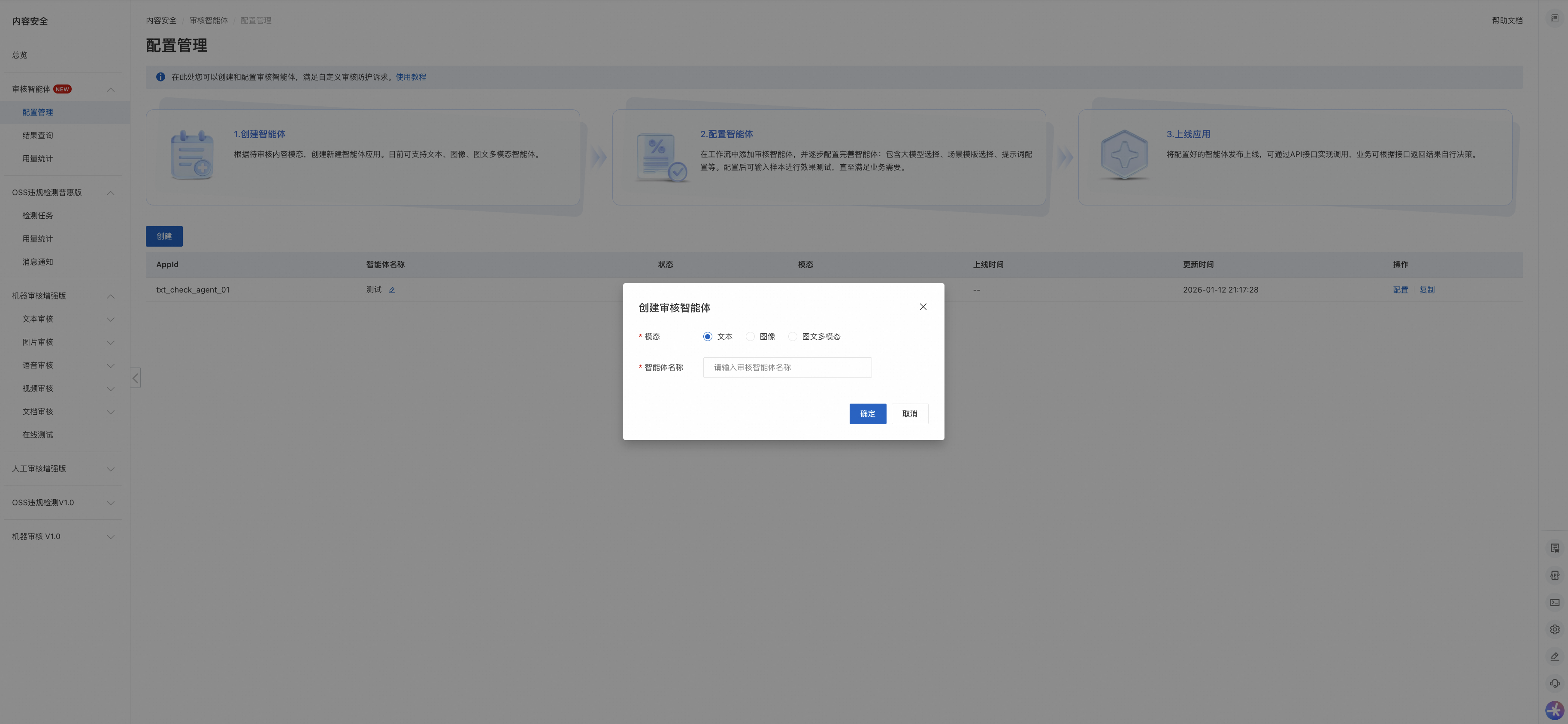Open 检测任务 in the sidebar
Screen dimensions: 1568x724
38,216
